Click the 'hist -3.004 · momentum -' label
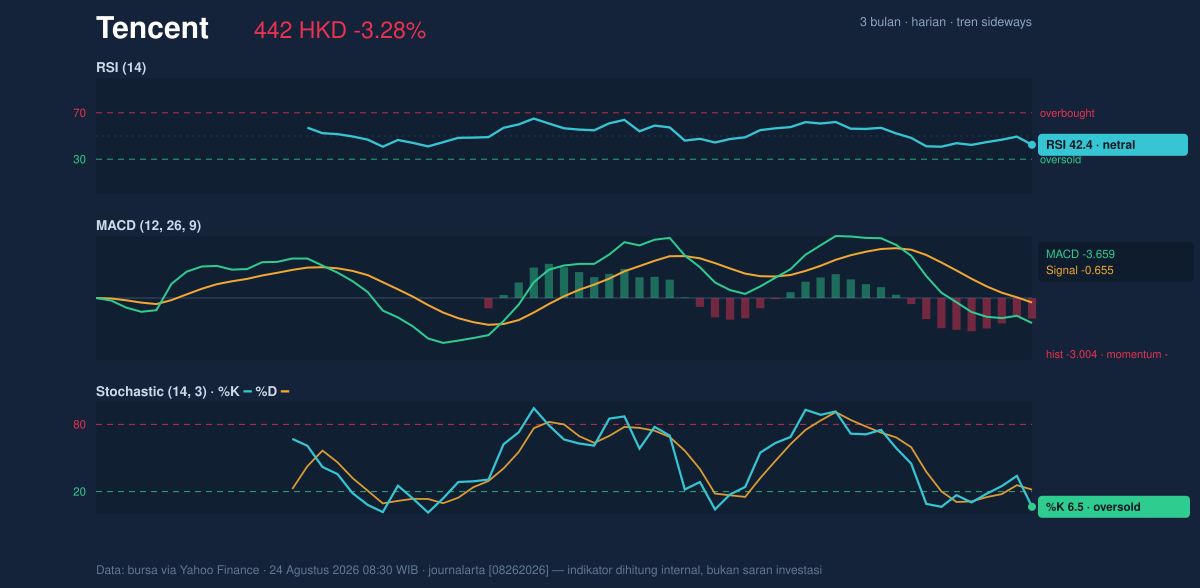This screenshot has height=588, width=1200. pos(1107,354)
